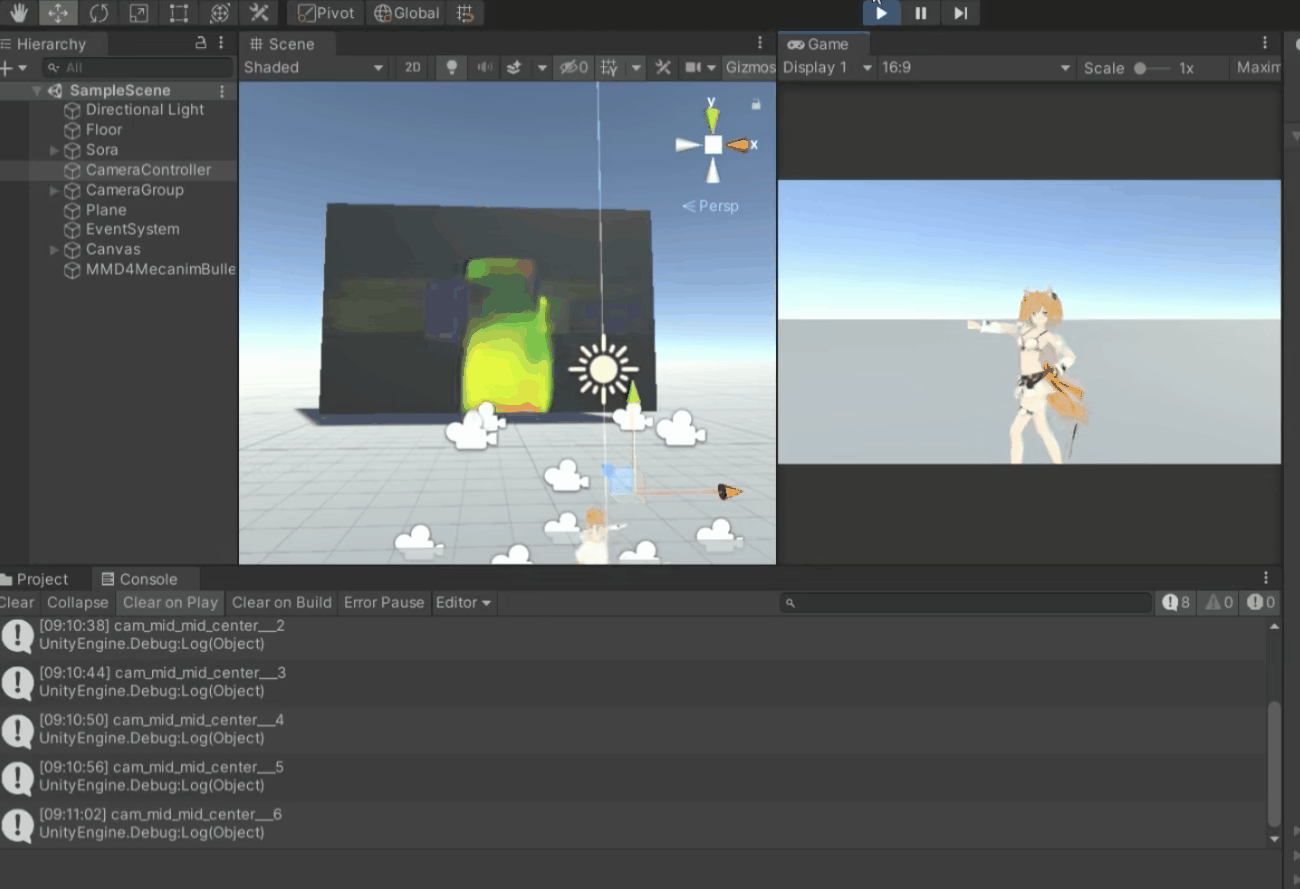Adjust the Game view Scale slider
This screenshot has width=1300, height=889.
click(1141, 68)
